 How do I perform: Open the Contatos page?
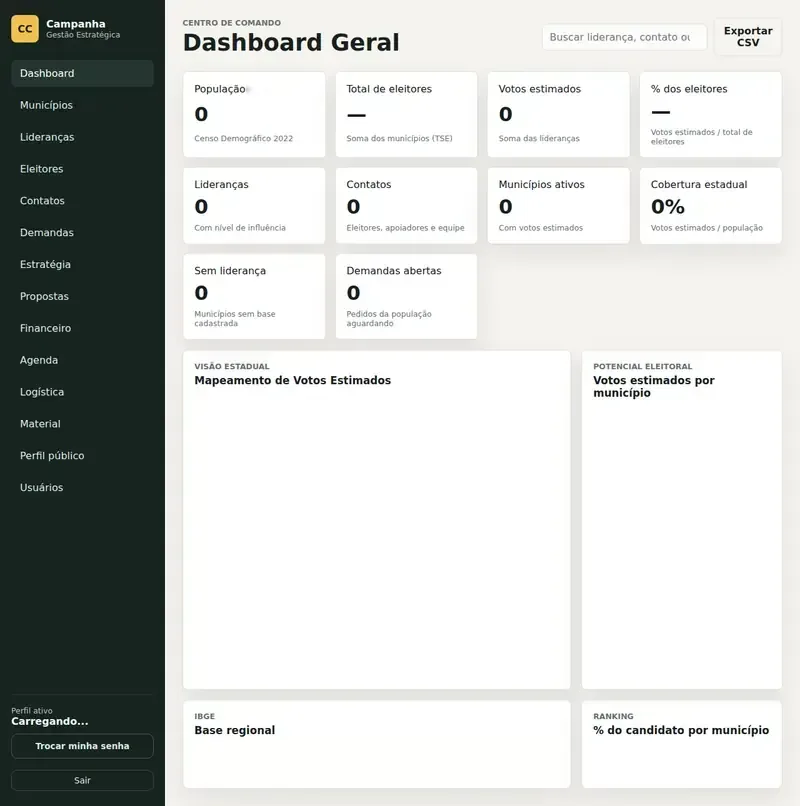pyautogui.click(x=82, y=201)
